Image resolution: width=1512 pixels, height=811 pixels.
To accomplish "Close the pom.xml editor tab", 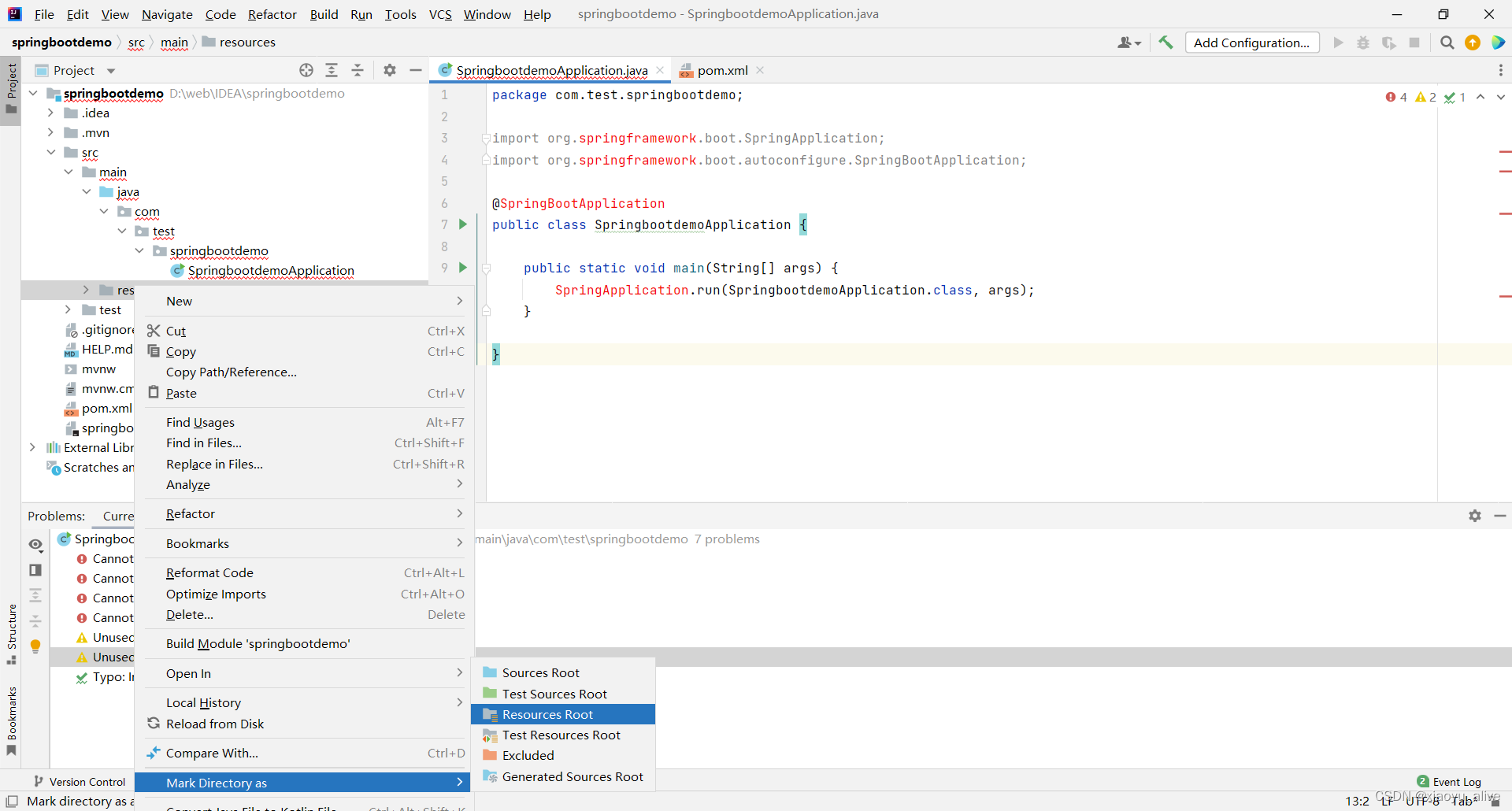I will pyautogui.click(x=760, y=70).
